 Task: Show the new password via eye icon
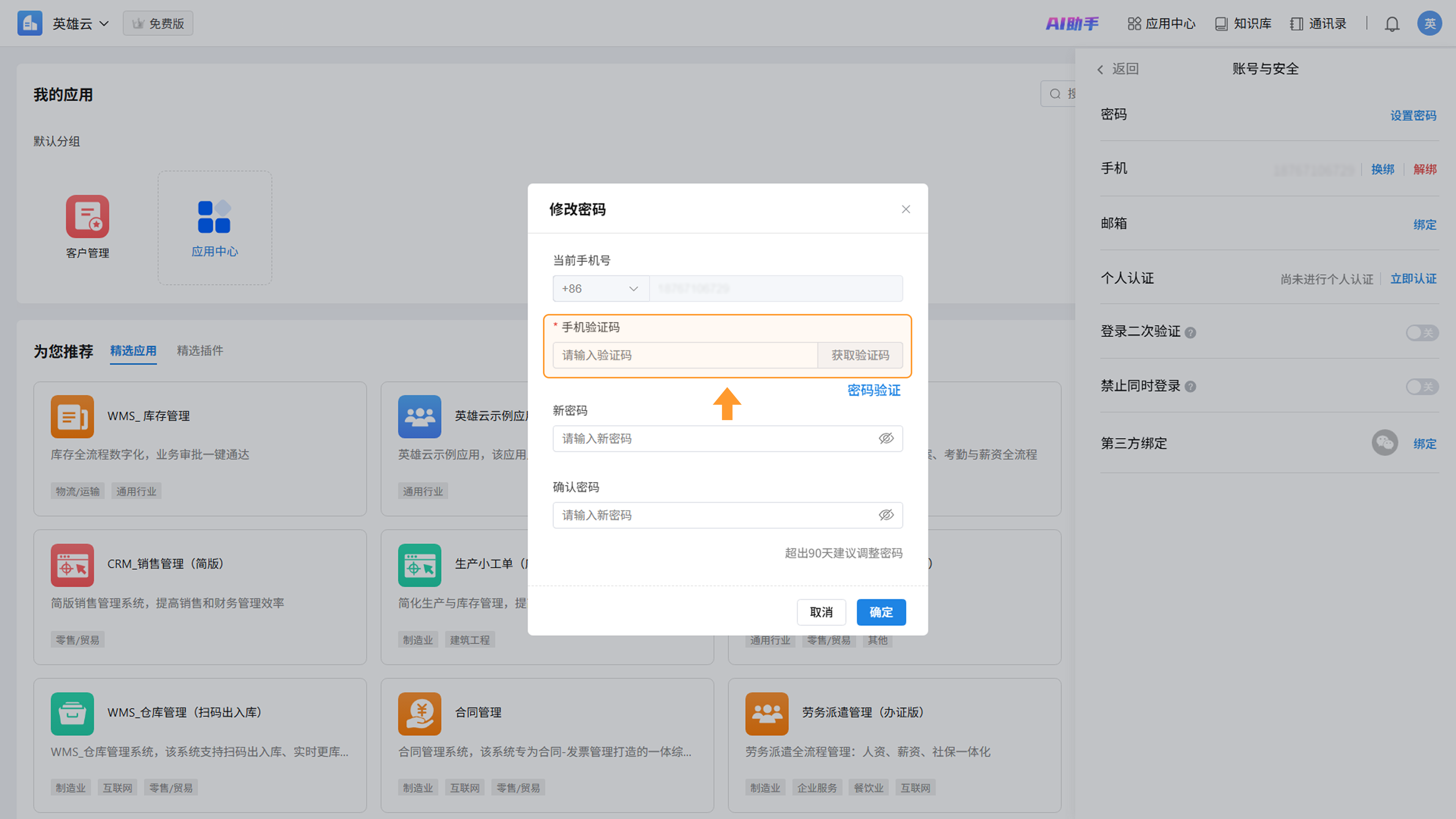[886, 439]
